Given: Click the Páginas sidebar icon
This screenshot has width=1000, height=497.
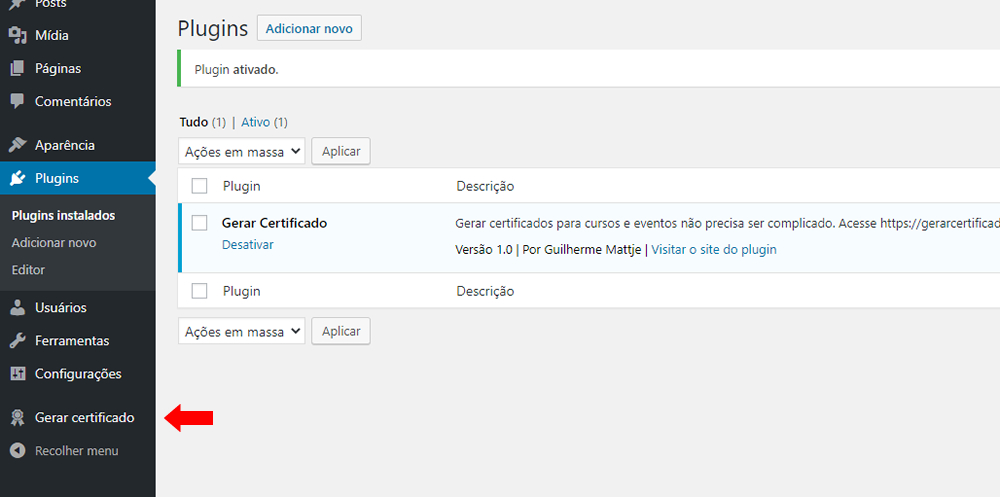Looking at the screenshot, I should pyautogui.click(x=18, y=68).
